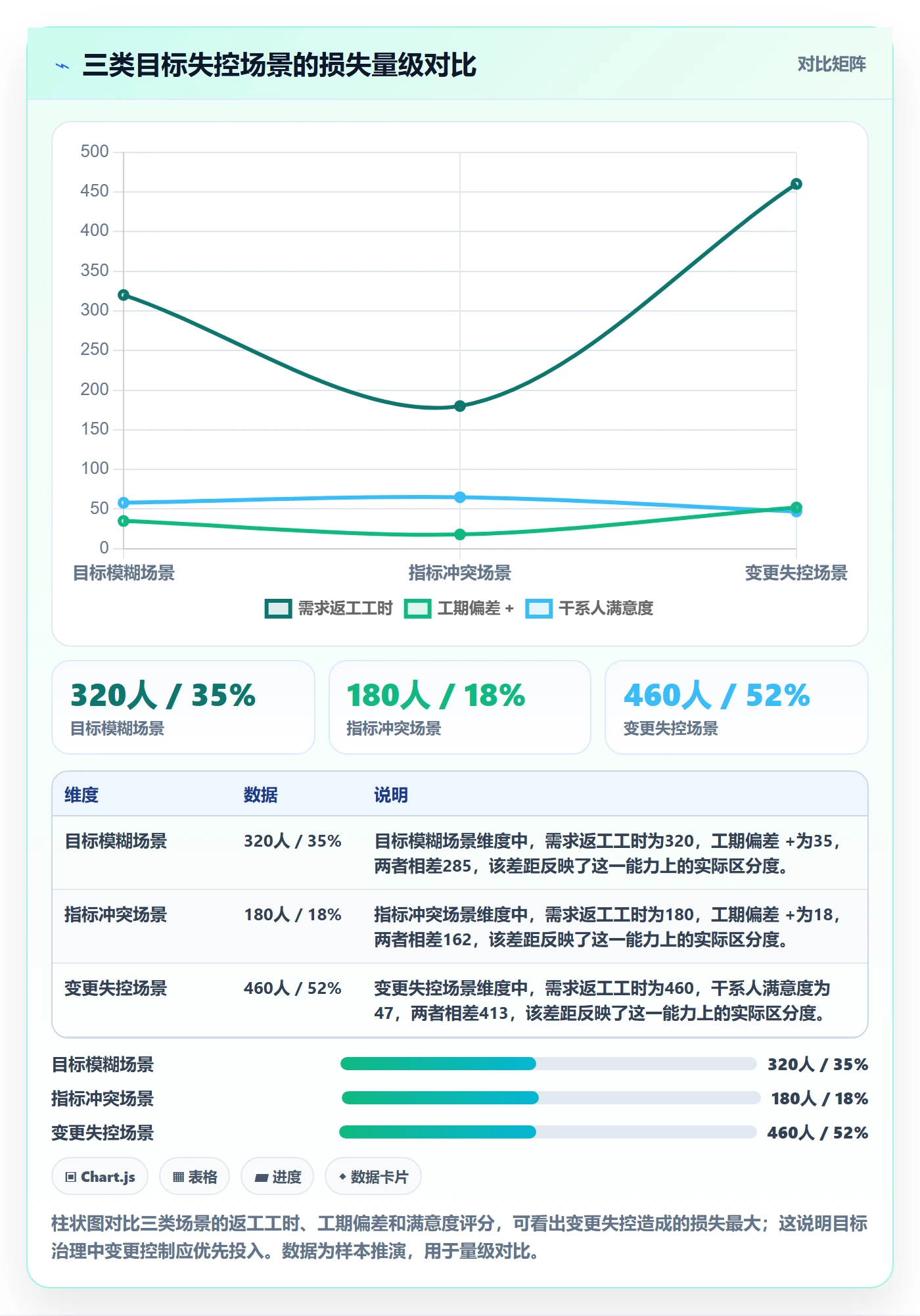920x1316 pixels.
Task: Select the 指标冲突场景 table row name cell
Action: (116, 914)
